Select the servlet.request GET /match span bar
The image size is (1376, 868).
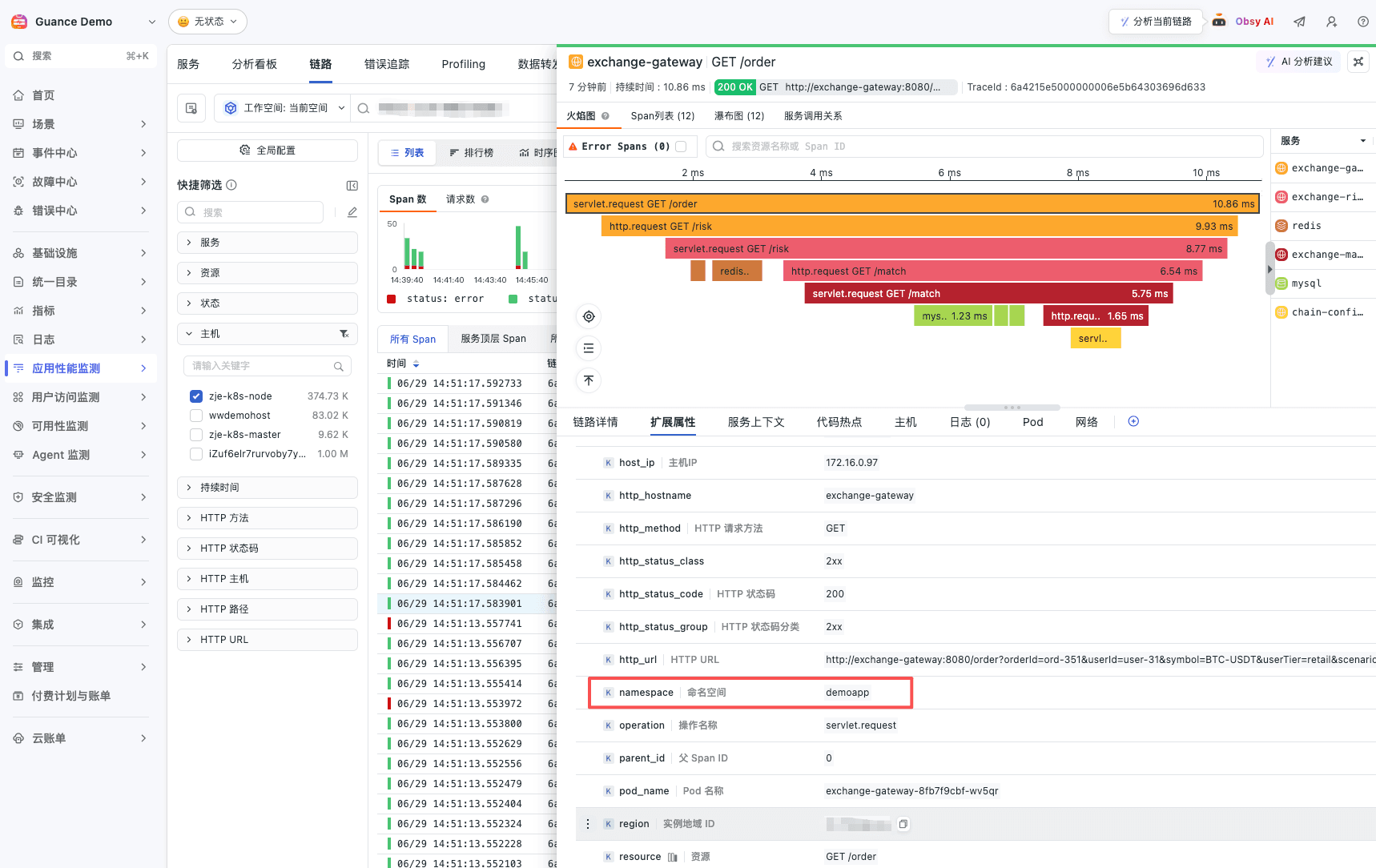[989, 294]
